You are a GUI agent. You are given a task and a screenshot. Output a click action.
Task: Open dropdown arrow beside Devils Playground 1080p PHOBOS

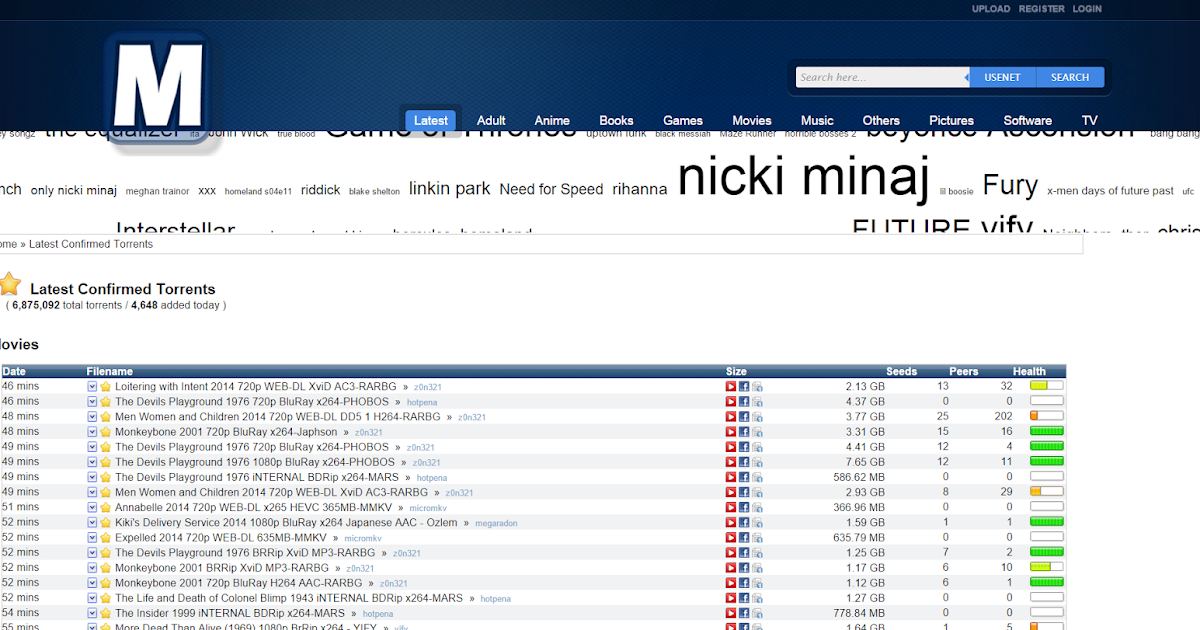93,462
